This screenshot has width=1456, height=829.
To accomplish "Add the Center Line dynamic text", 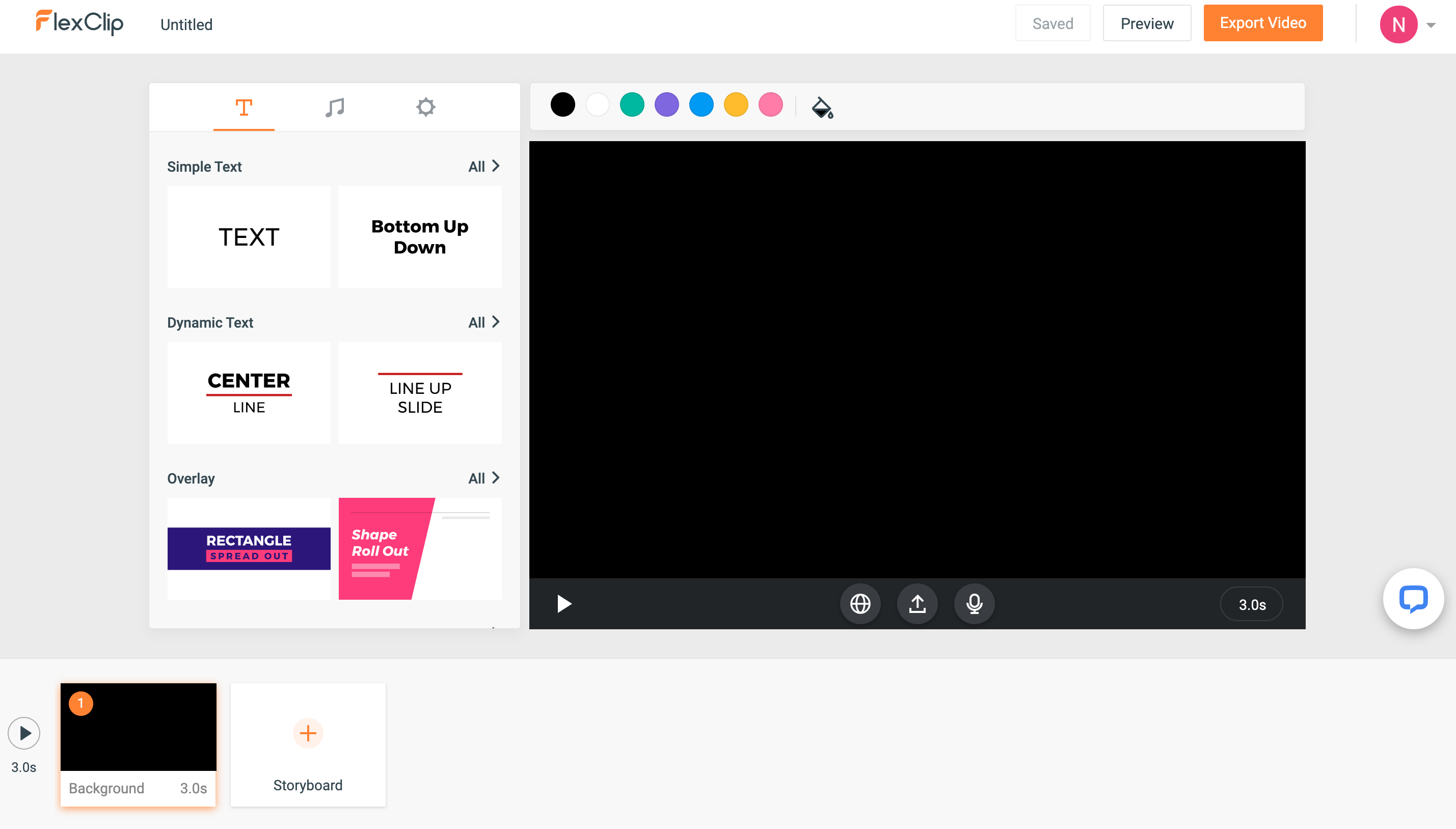I will (249, 393).
